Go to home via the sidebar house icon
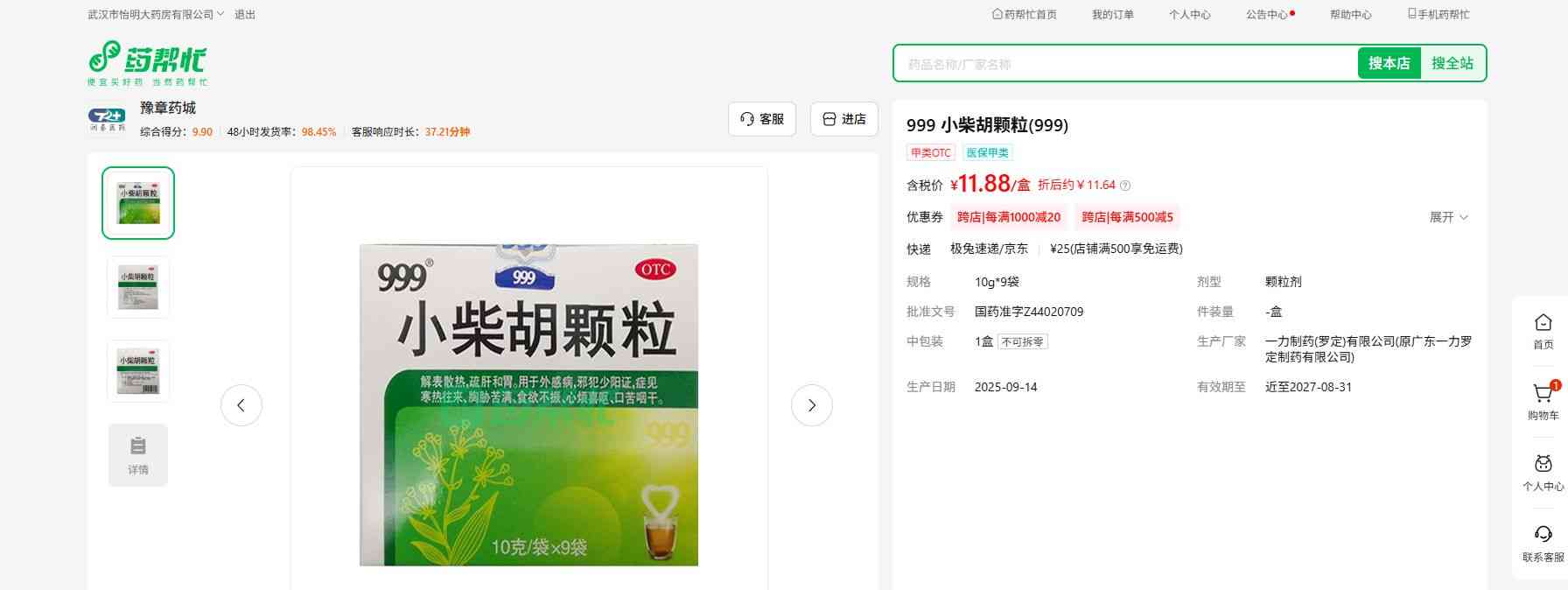The width and height of the screenshot is (1568, 590). [x=1543, y=324]
